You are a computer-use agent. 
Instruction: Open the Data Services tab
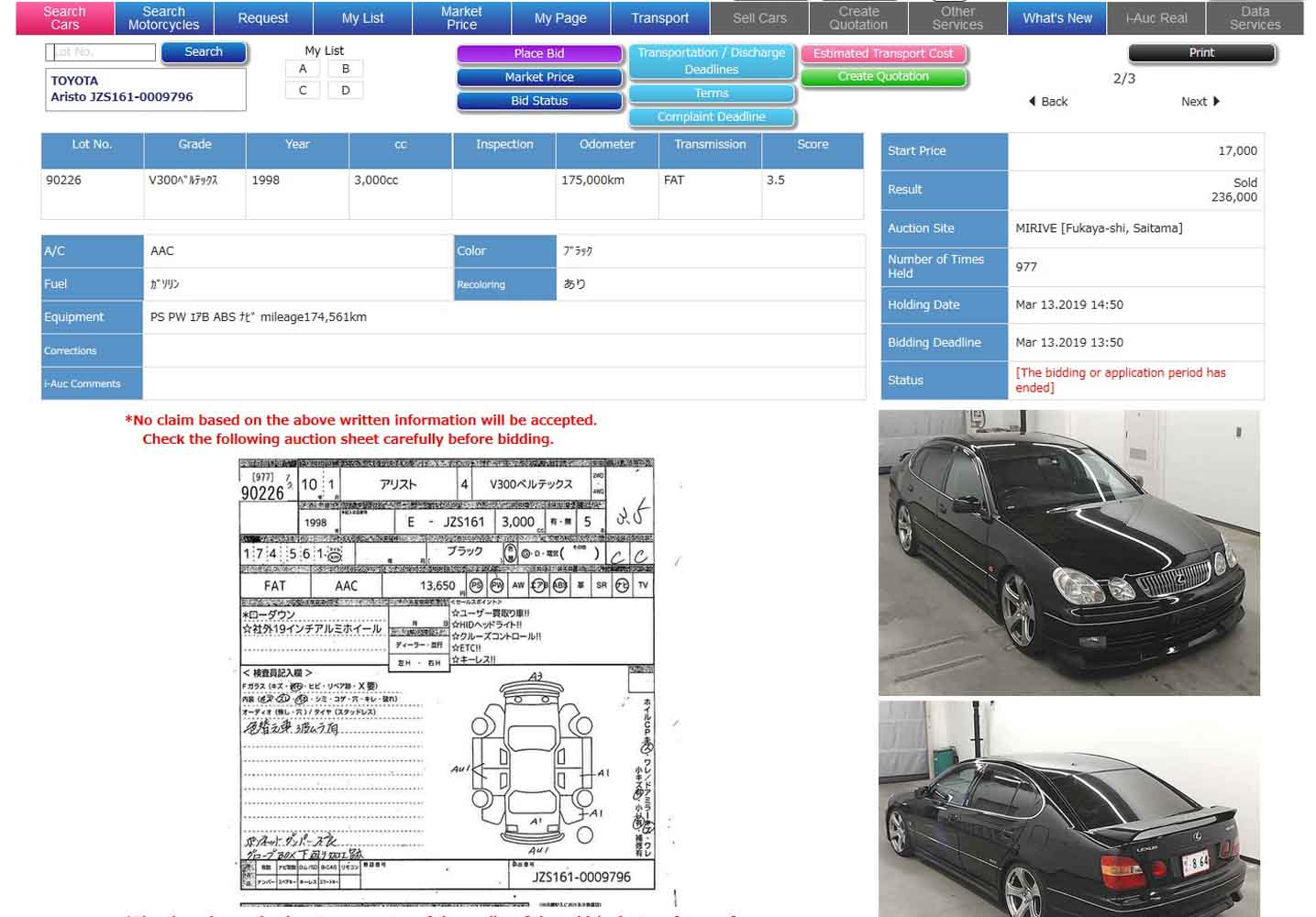[1255, 17]
